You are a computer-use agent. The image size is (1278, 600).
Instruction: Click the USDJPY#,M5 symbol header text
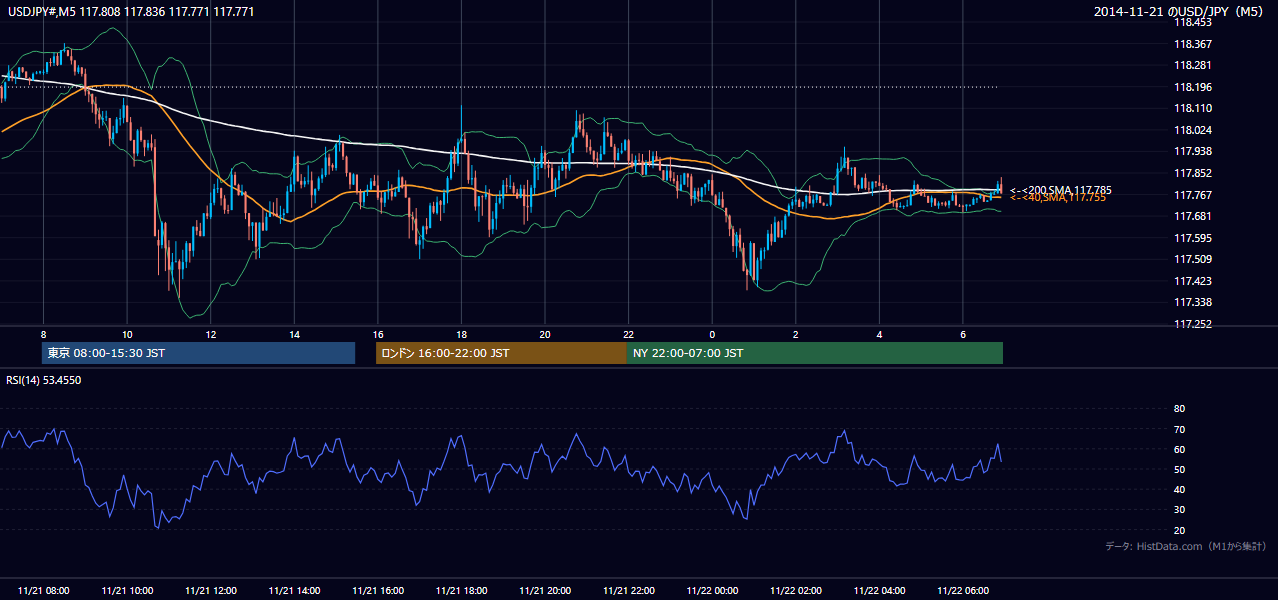tap(131, 12)
